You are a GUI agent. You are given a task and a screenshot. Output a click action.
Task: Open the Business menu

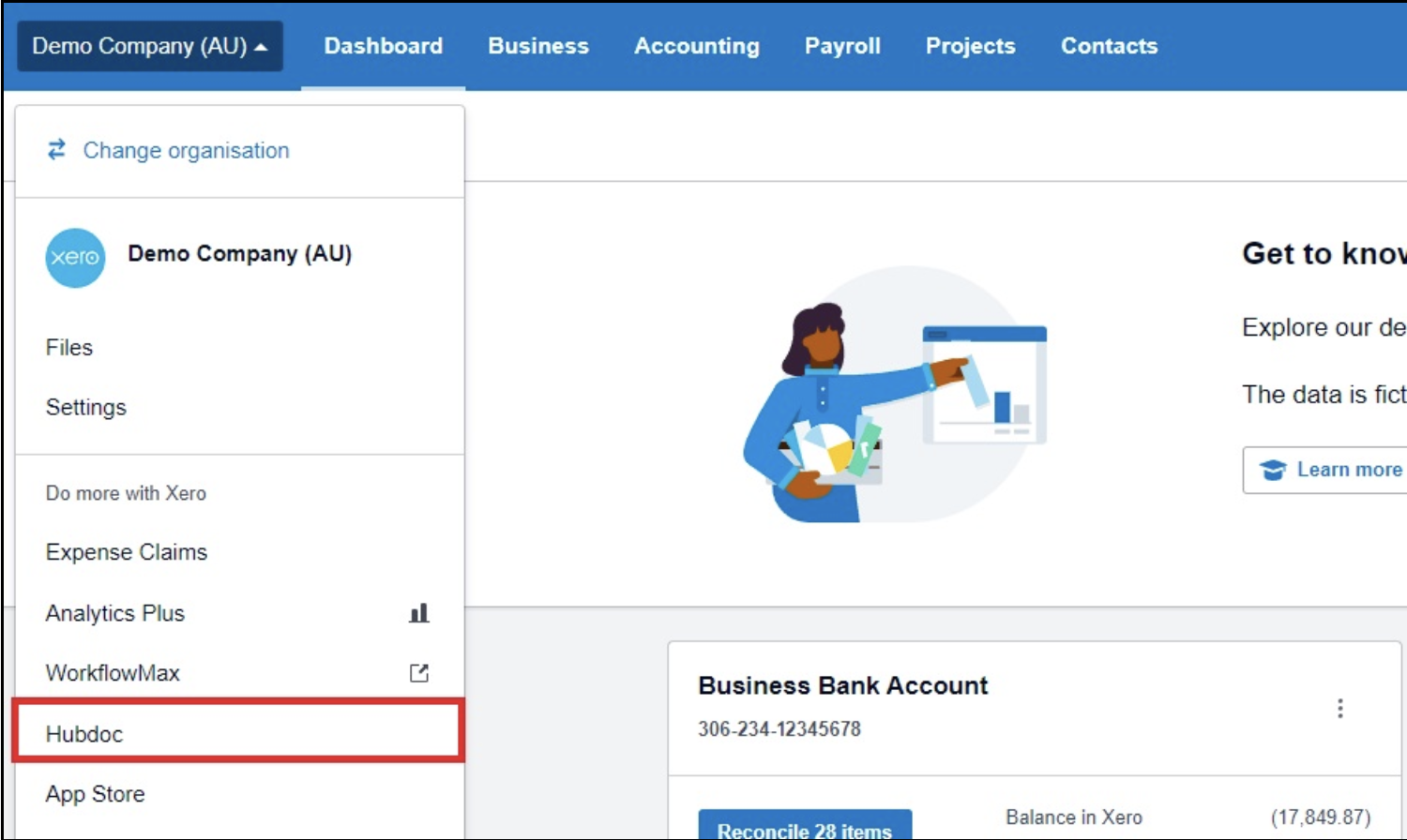pyautogui.click(x=537, y=45)
